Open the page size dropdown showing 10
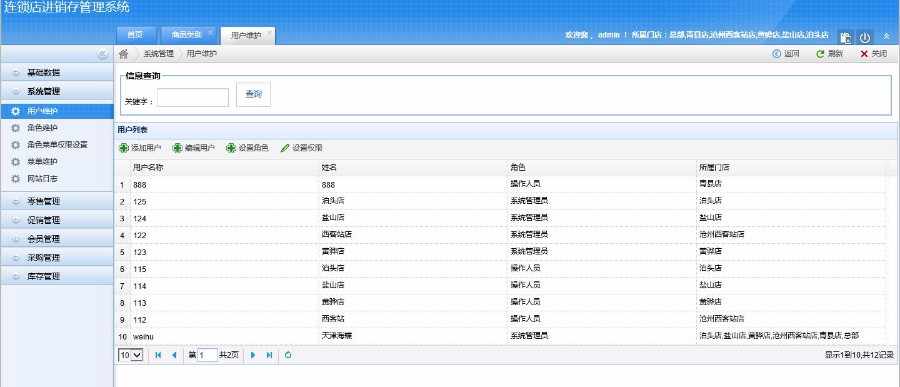 pyautogui.click(x=130, y=355)
